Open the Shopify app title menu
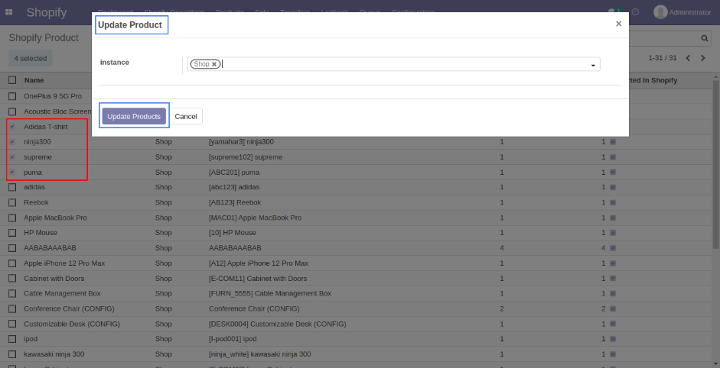This screenshot has height=368, width=720. tap(46, 12)
